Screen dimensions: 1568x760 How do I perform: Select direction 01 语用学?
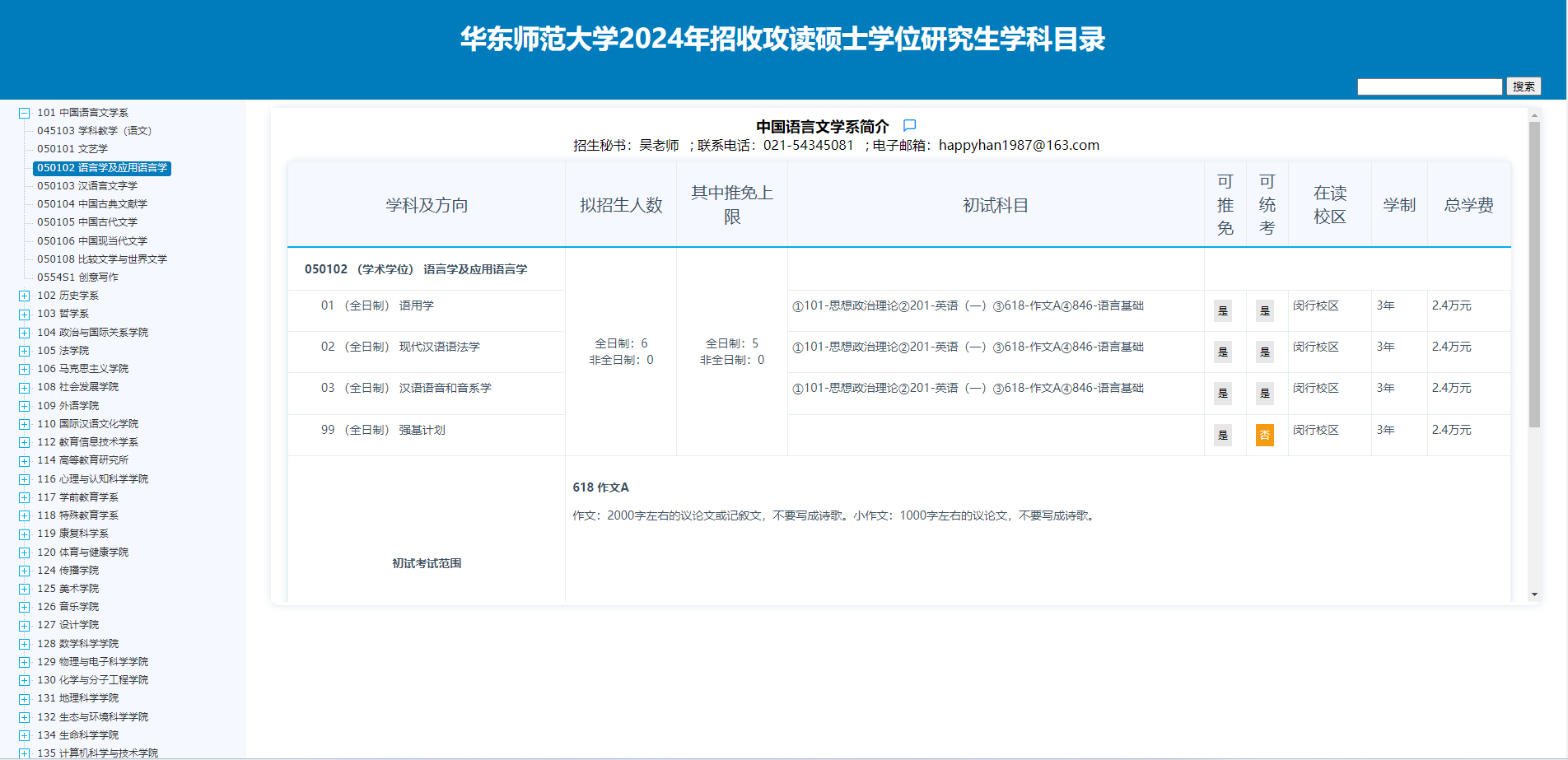pos(377,305)
